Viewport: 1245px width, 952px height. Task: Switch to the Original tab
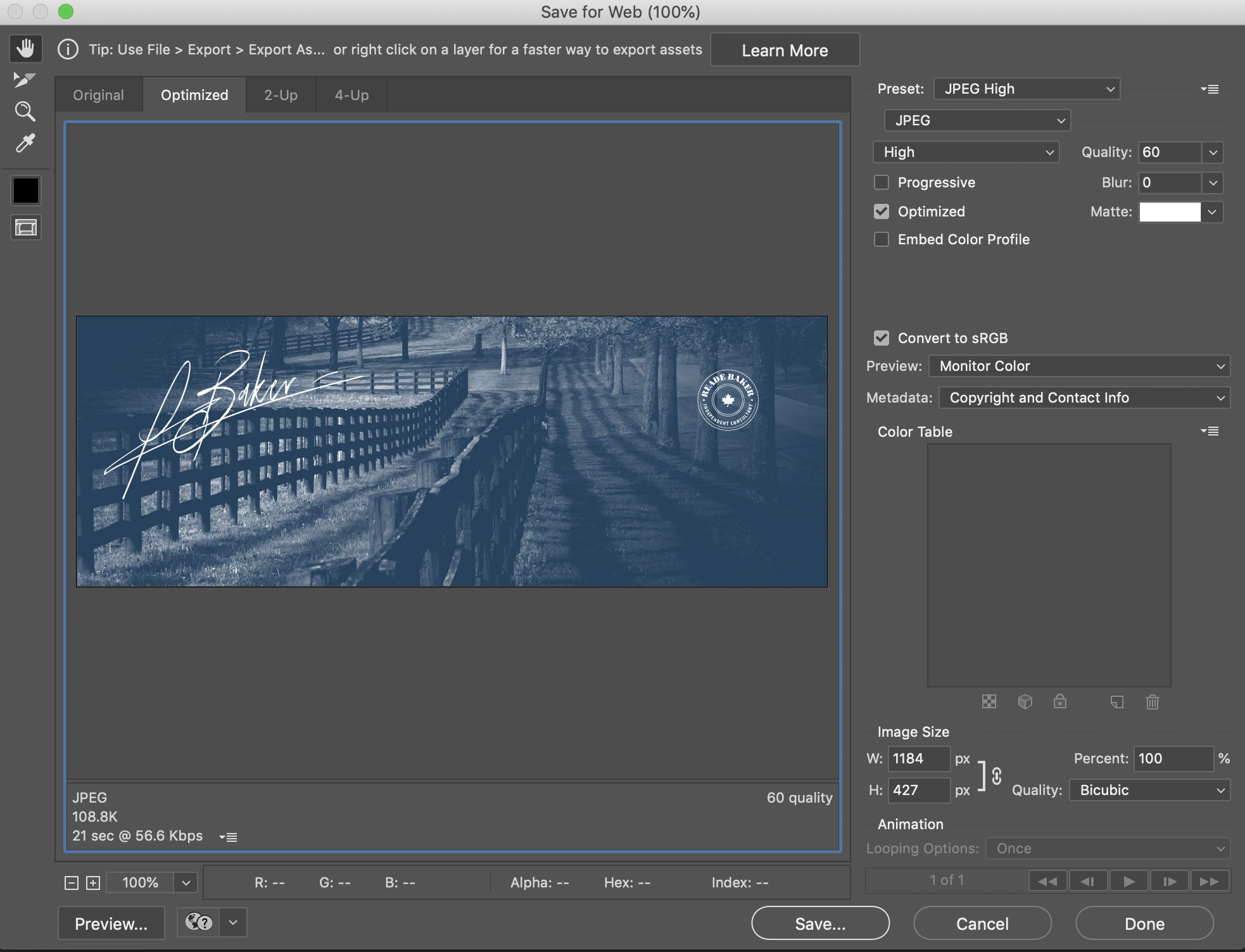[98, 95]
